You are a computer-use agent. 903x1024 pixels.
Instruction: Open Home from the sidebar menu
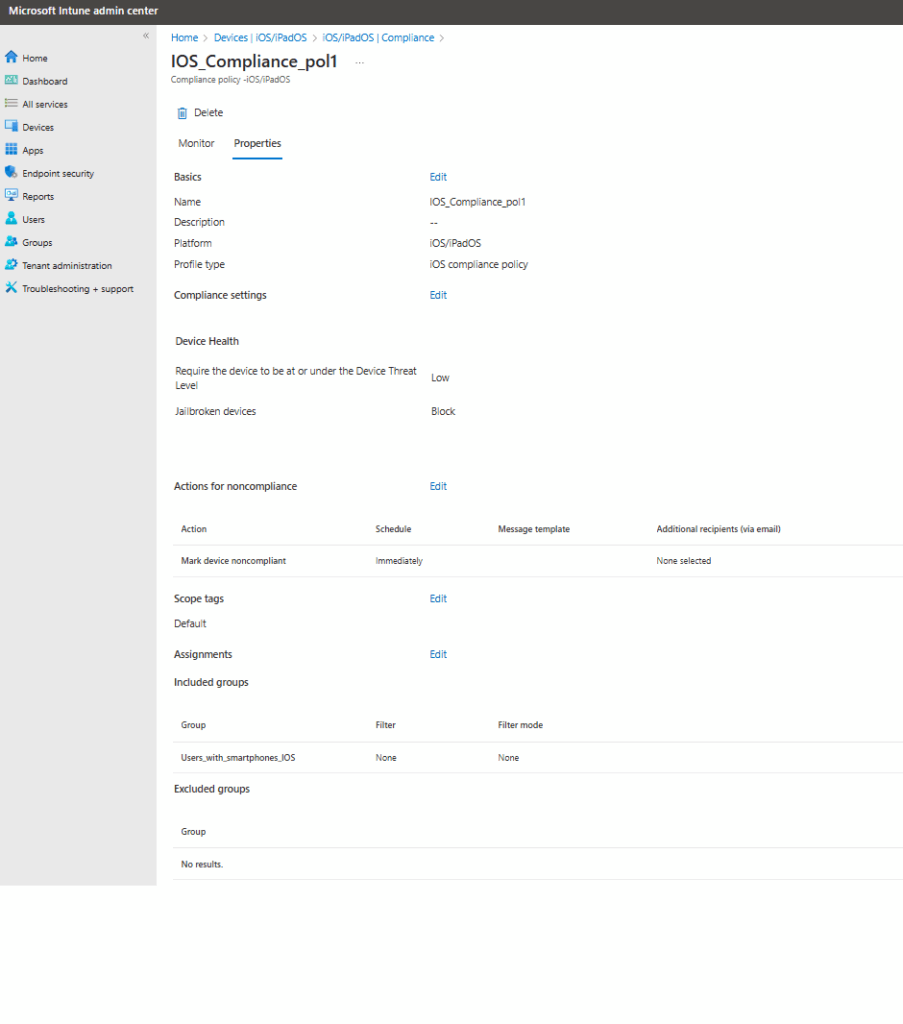35,58
